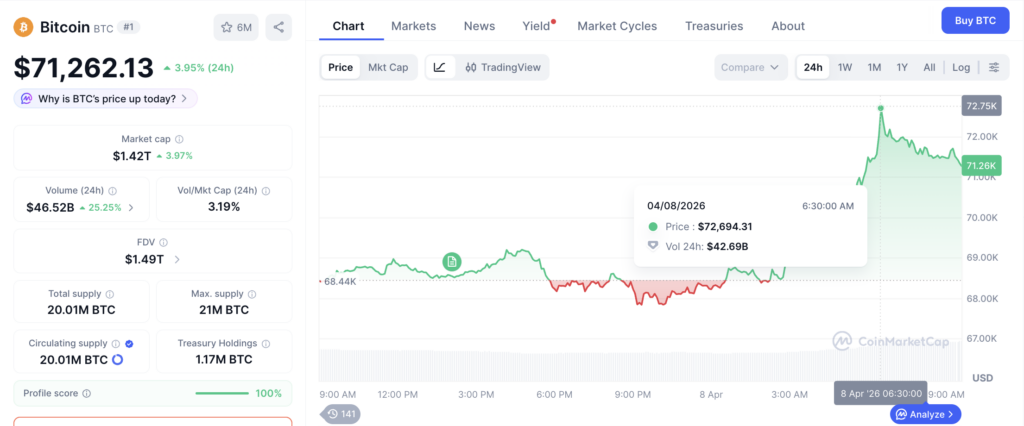Click the Buy BTC button
The height and width of the screenshot is (426, 1024).
pyautogui.click(x=975, y=20)
